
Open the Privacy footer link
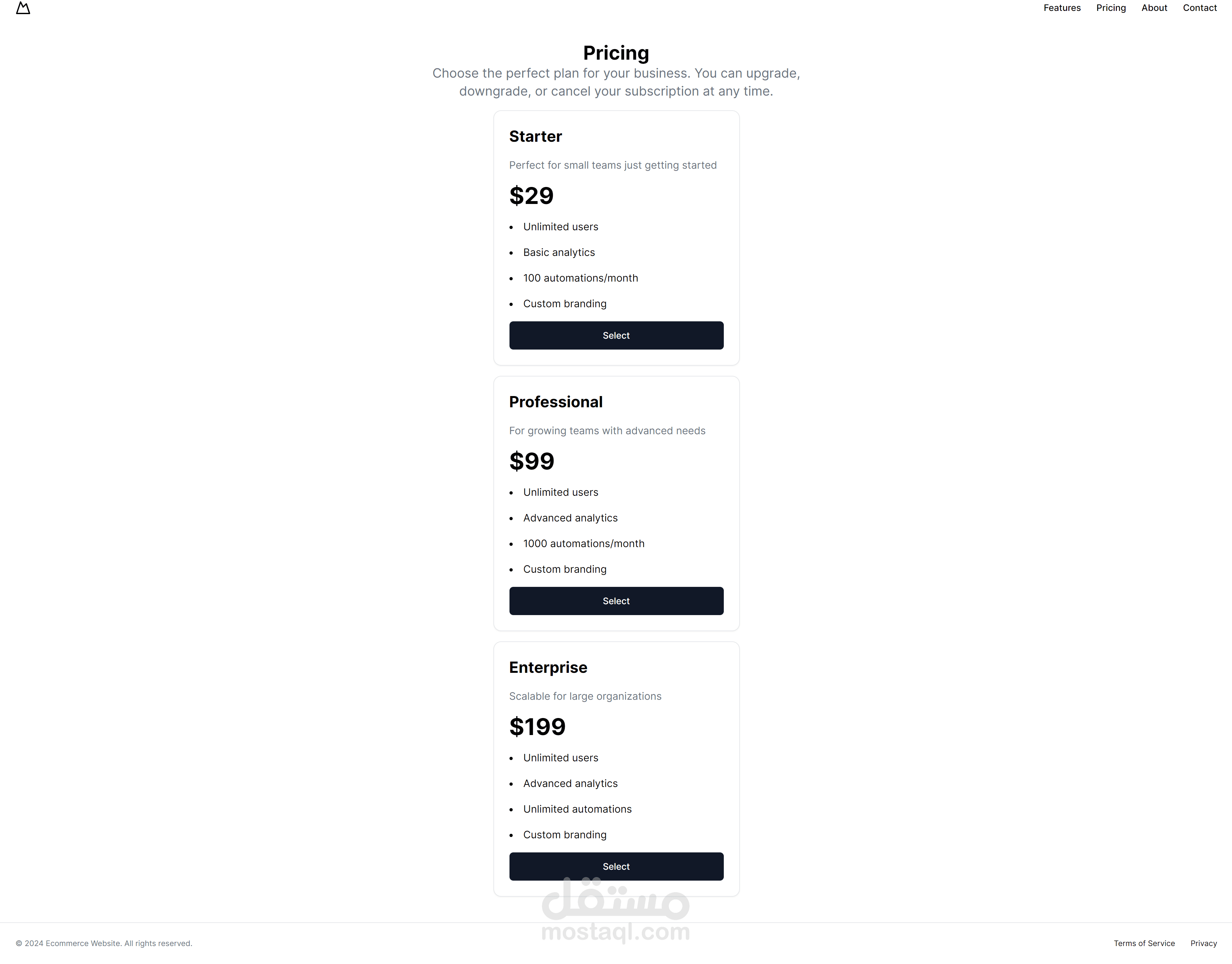coord(1203,943)
